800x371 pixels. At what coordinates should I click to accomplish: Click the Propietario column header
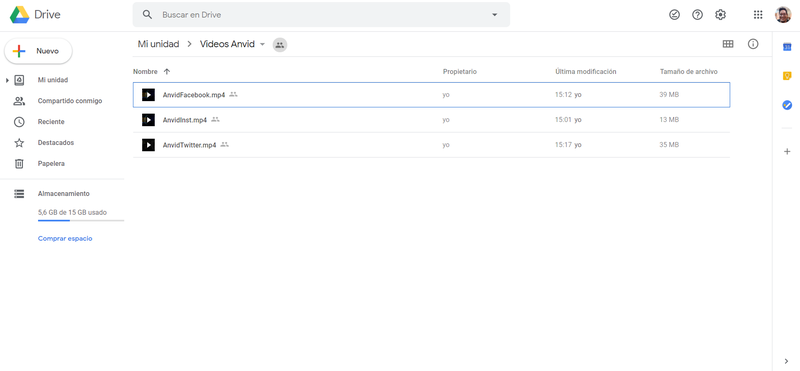pyautogui.click(x=460, y=72)
